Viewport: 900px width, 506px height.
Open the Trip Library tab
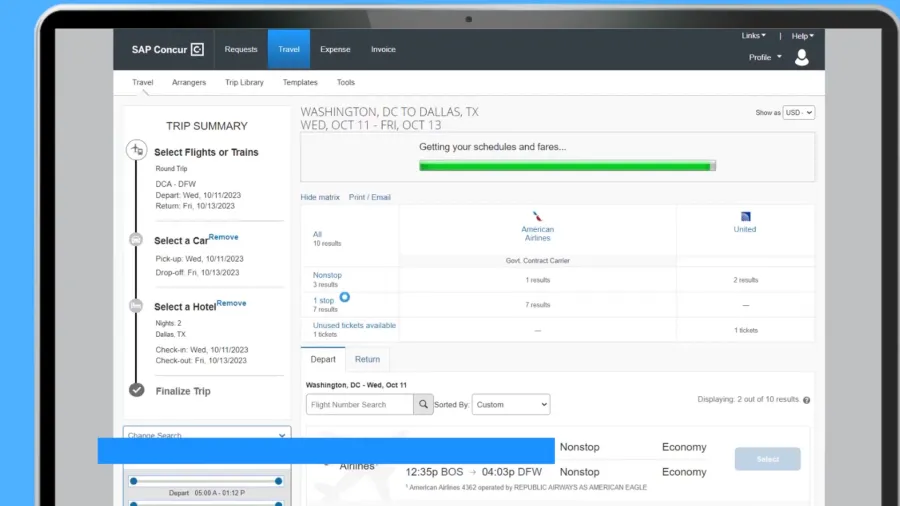pos(245,82)
